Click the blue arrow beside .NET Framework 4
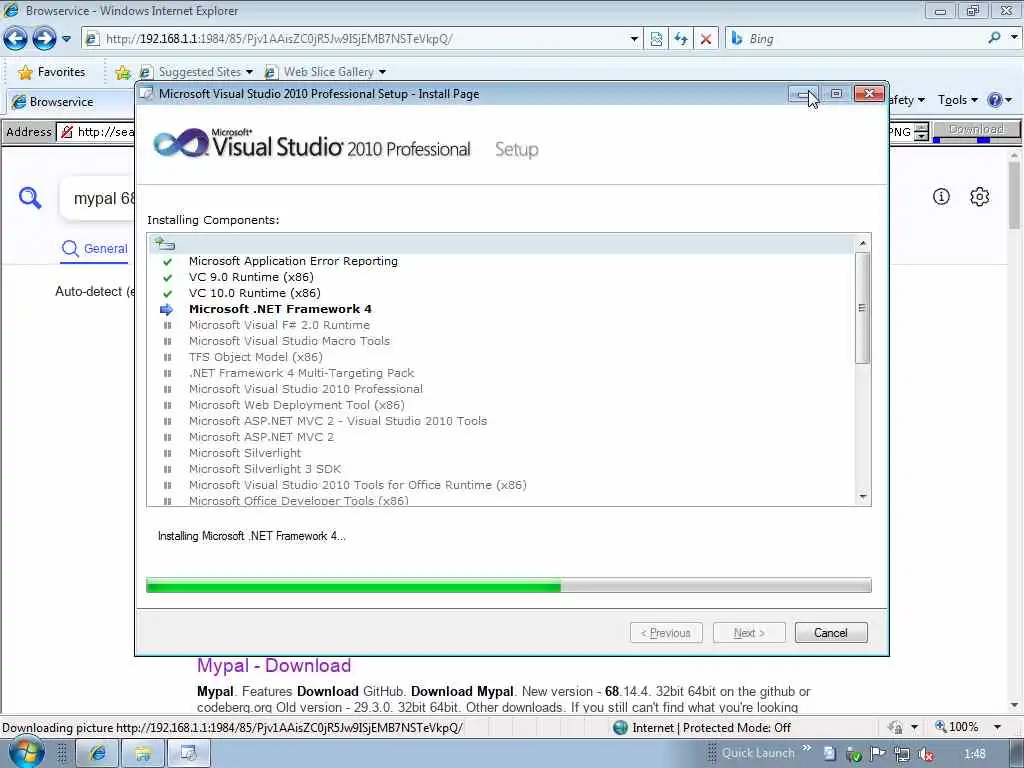 tap(167, 310)
